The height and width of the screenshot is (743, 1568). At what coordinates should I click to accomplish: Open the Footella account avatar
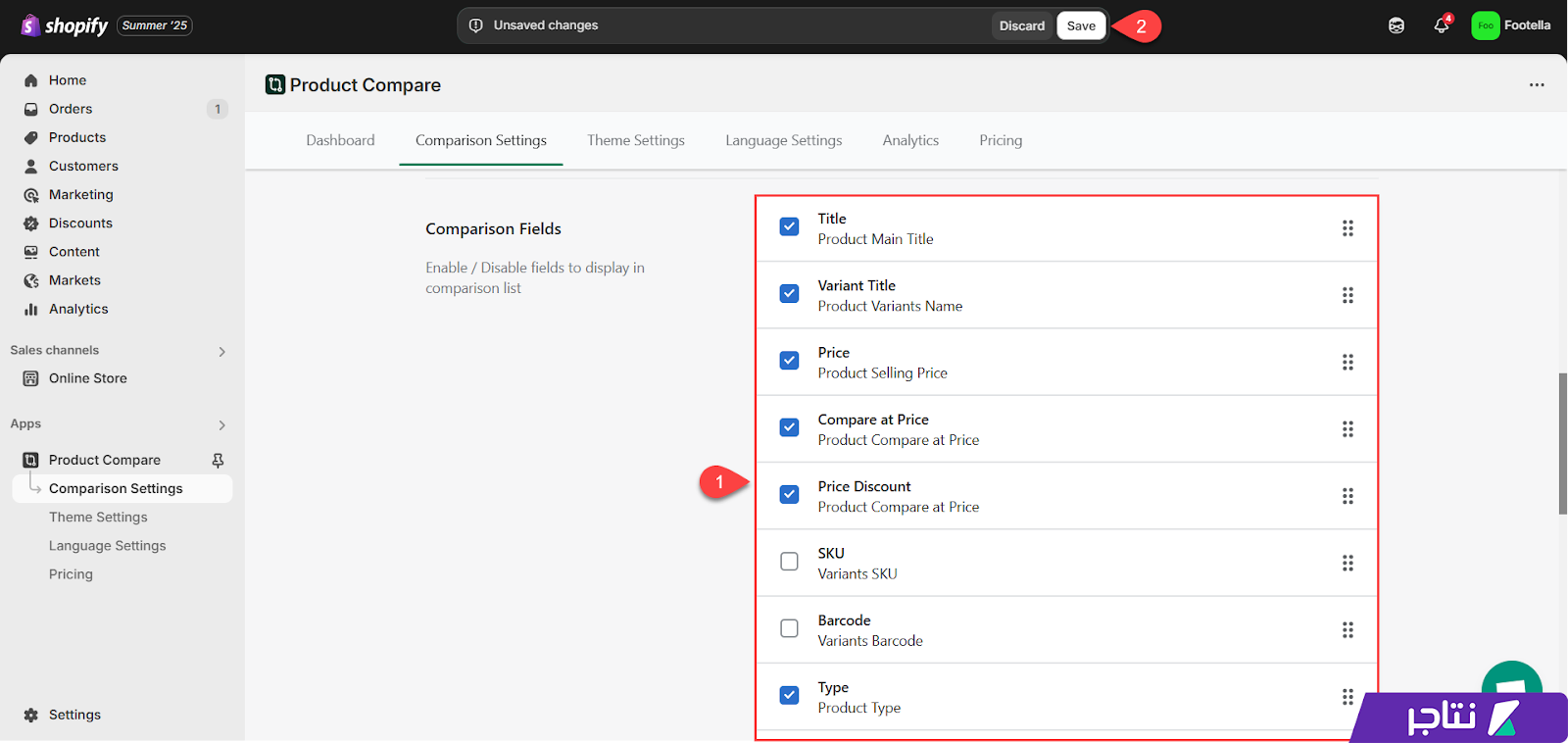click(1486, 25)
